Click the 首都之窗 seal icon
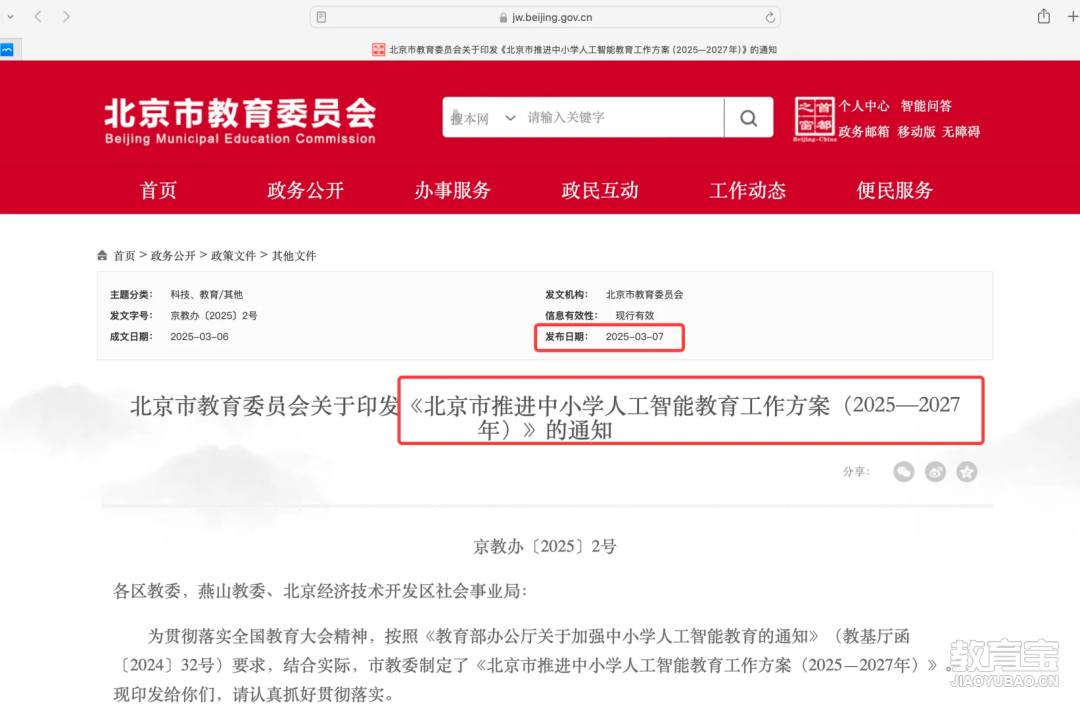 pyautogui.click(x=814, y=118)
